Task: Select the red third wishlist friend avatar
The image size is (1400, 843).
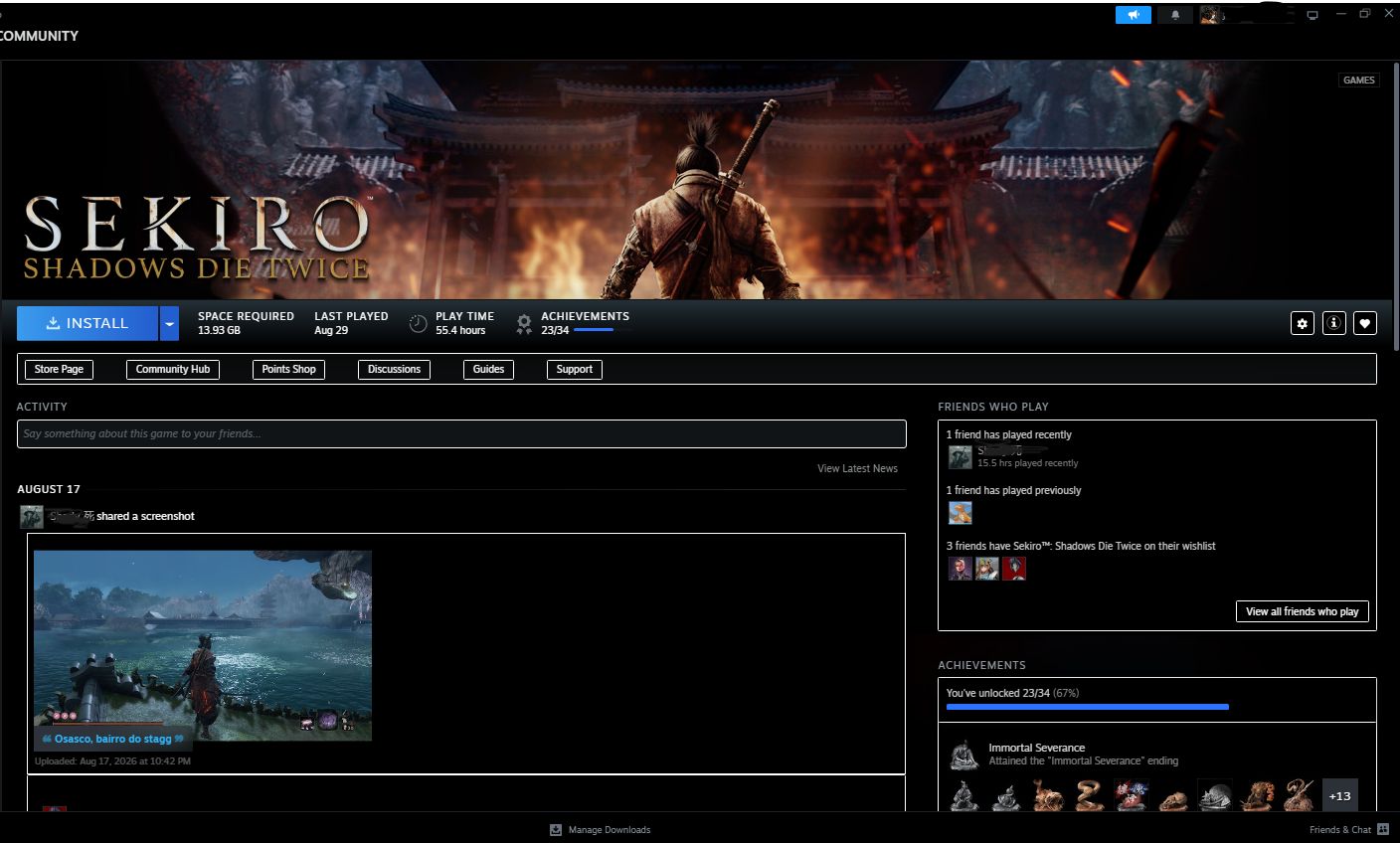Action: click(x=1013, y=568)
